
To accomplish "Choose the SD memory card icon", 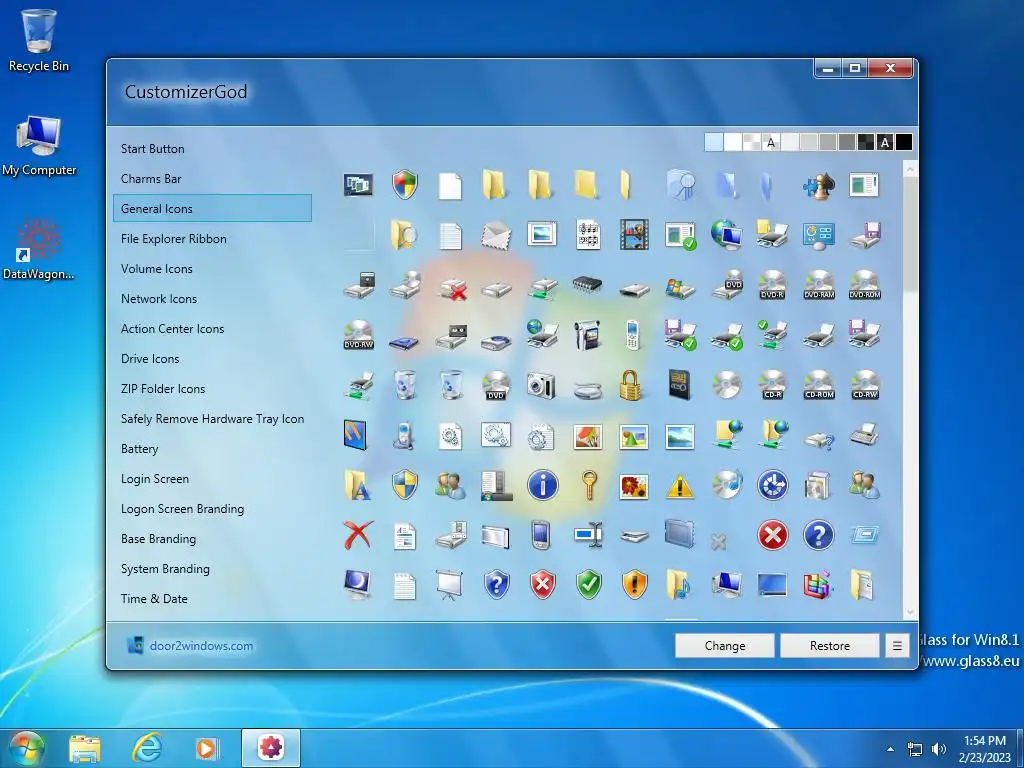I will 680,385.
